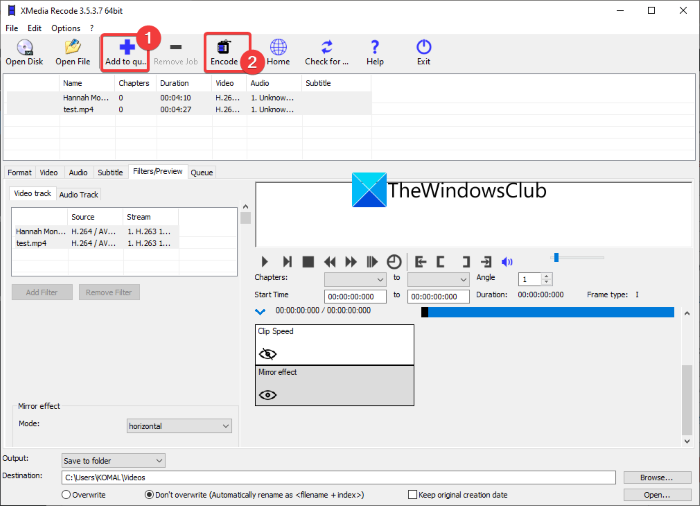
Task: Jump to the end marker icon
Action: pyautogui.click(x=486, y=262)
